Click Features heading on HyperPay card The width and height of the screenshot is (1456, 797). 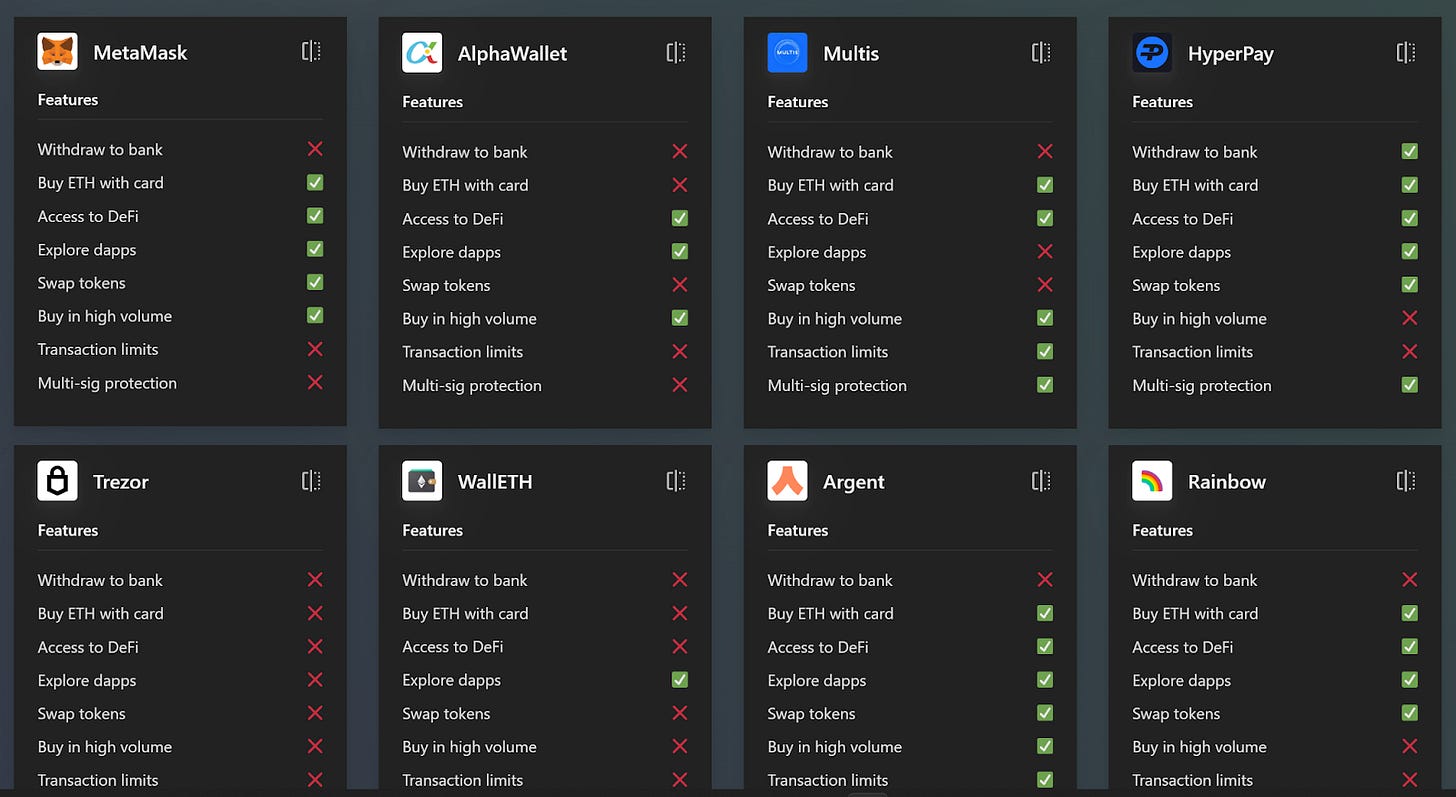click(1162, 102)
